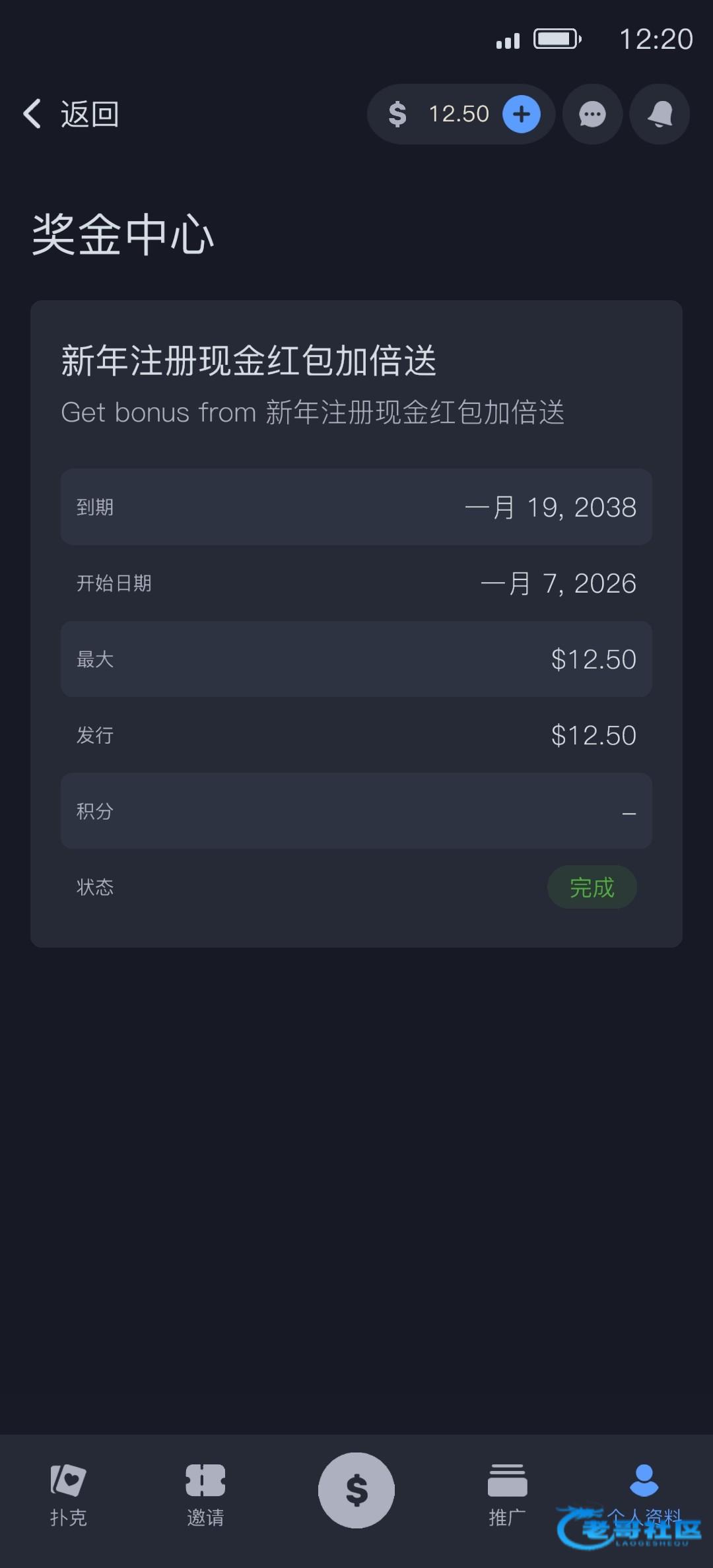
Task: Tap the 开始日期 start date row
Action: pos(356,583)
